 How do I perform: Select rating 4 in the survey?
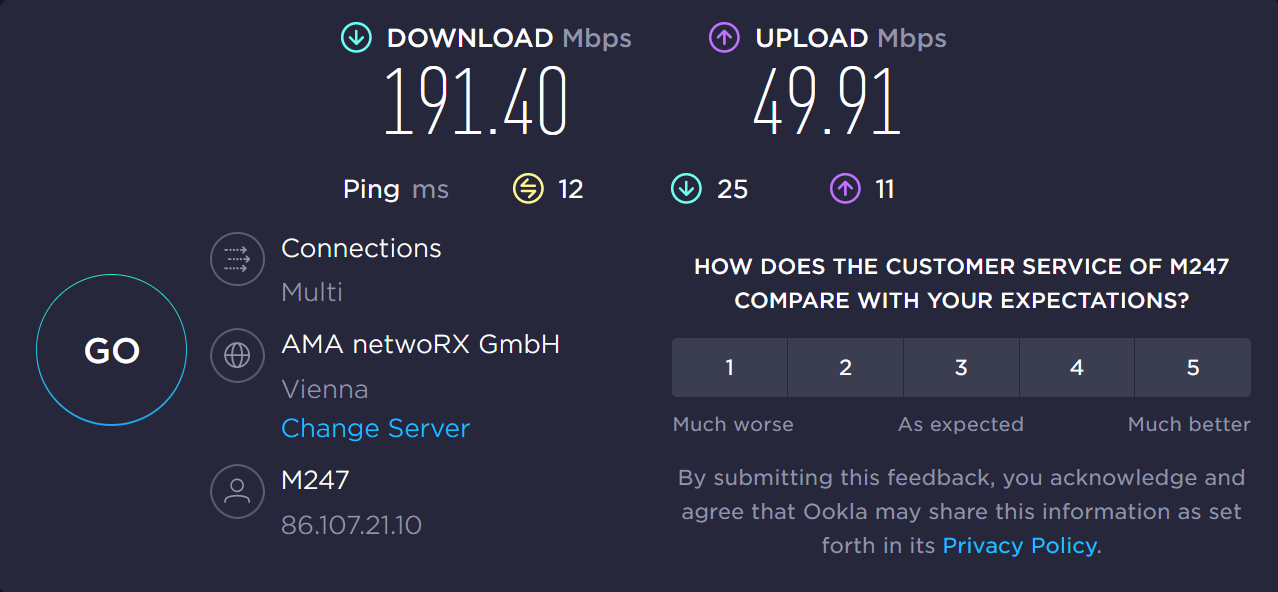(x=1077, y=368)
